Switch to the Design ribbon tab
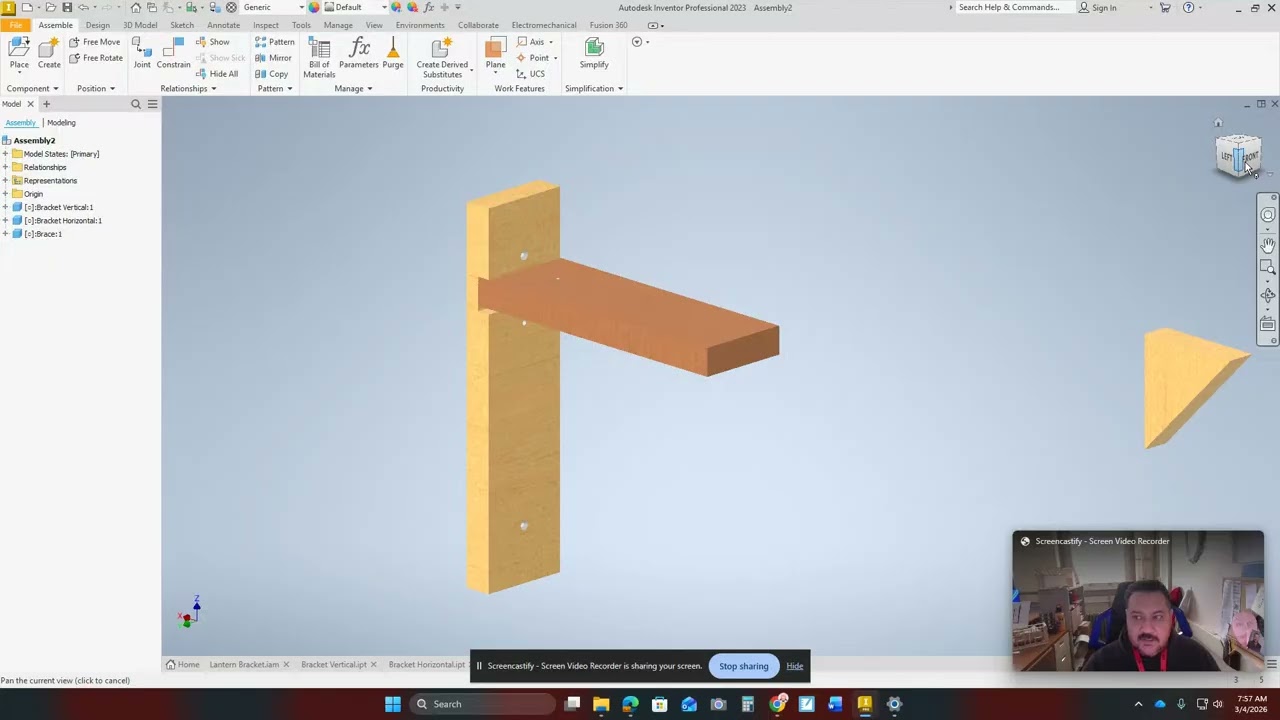Viewport: 1280px width, 720px height. pyautogui.click(x=97, y=25)
